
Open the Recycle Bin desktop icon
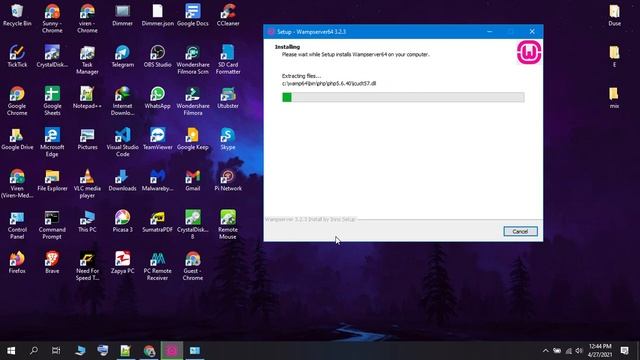coord(17,16)
